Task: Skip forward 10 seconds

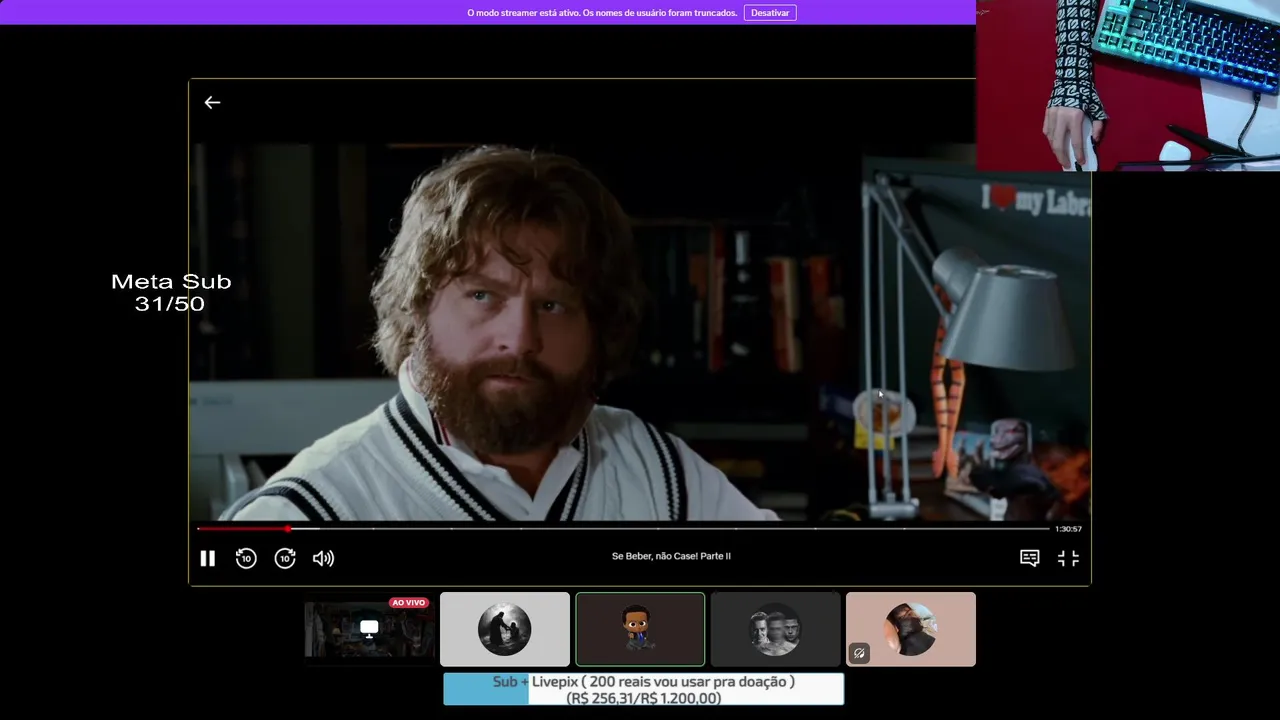Action: tap(285, 558)
